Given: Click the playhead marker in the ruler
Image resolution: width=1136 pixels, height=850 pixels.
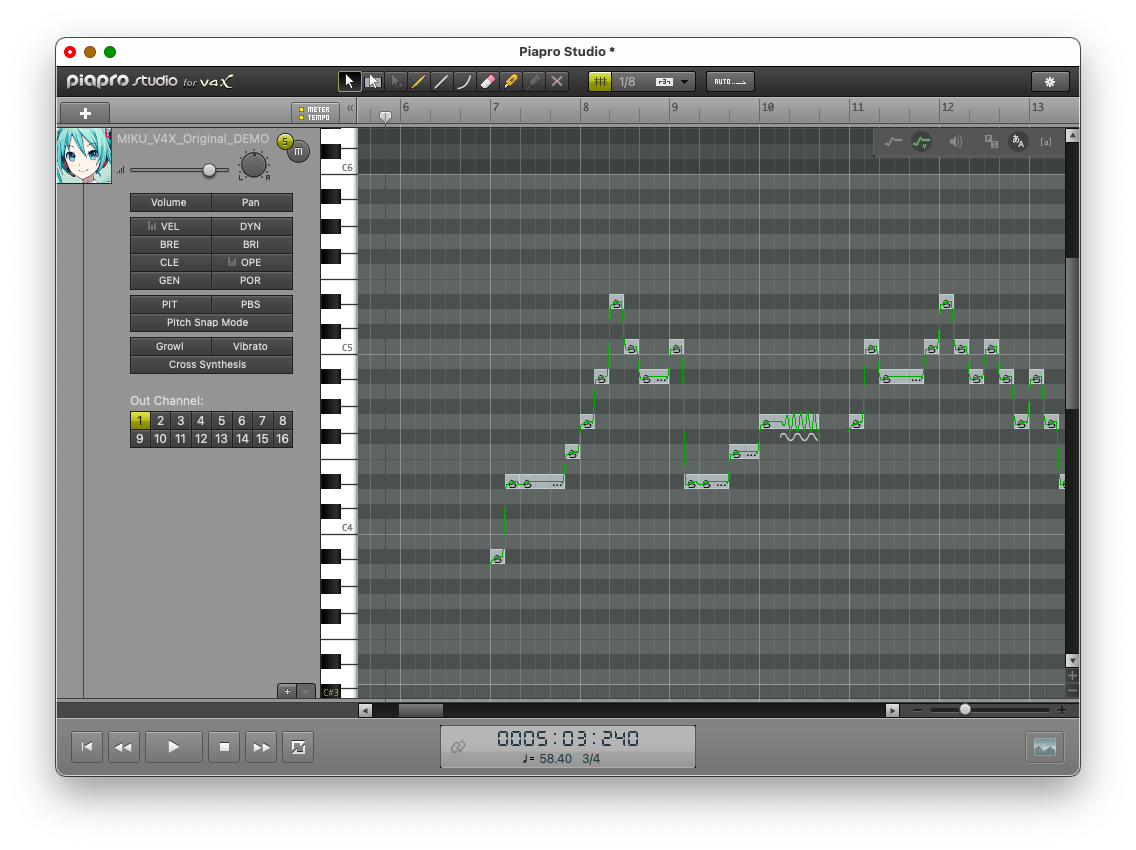Looking at the screenshot, I should tap(385, 117).
